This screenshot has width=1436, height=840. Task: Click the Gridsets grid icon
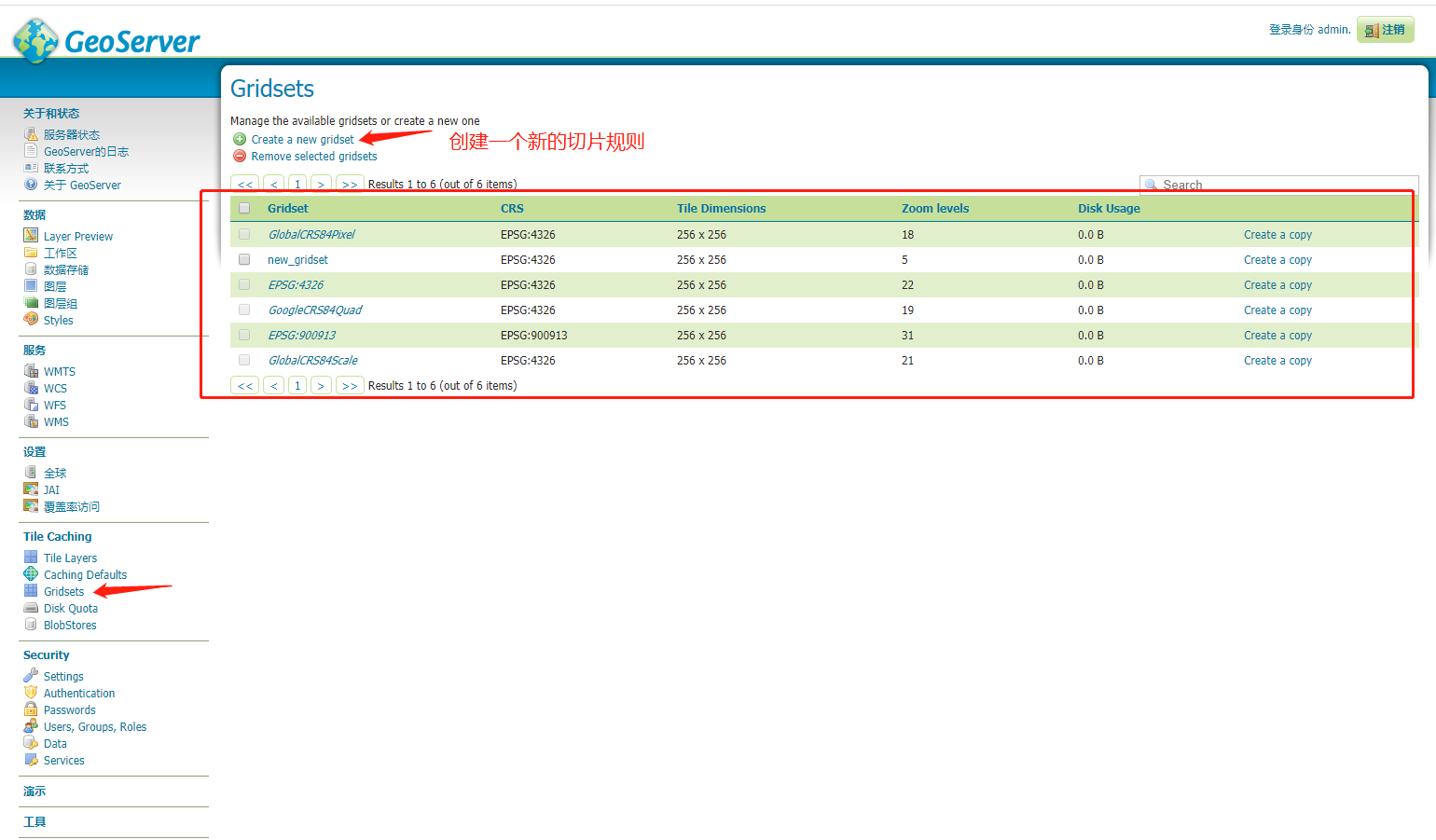click(31, 591)
